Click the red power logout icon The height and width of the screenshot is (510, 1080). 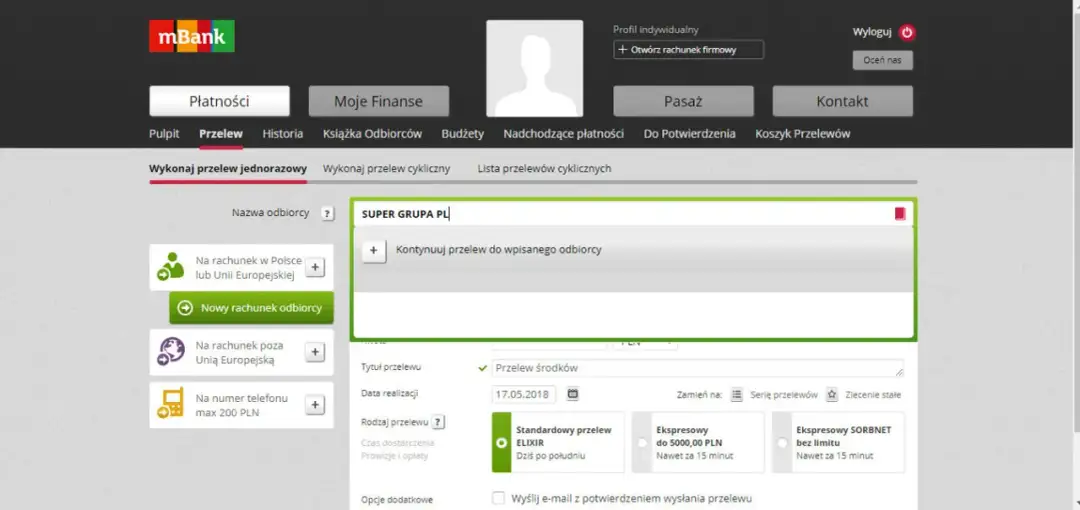(x=907, y=32)
